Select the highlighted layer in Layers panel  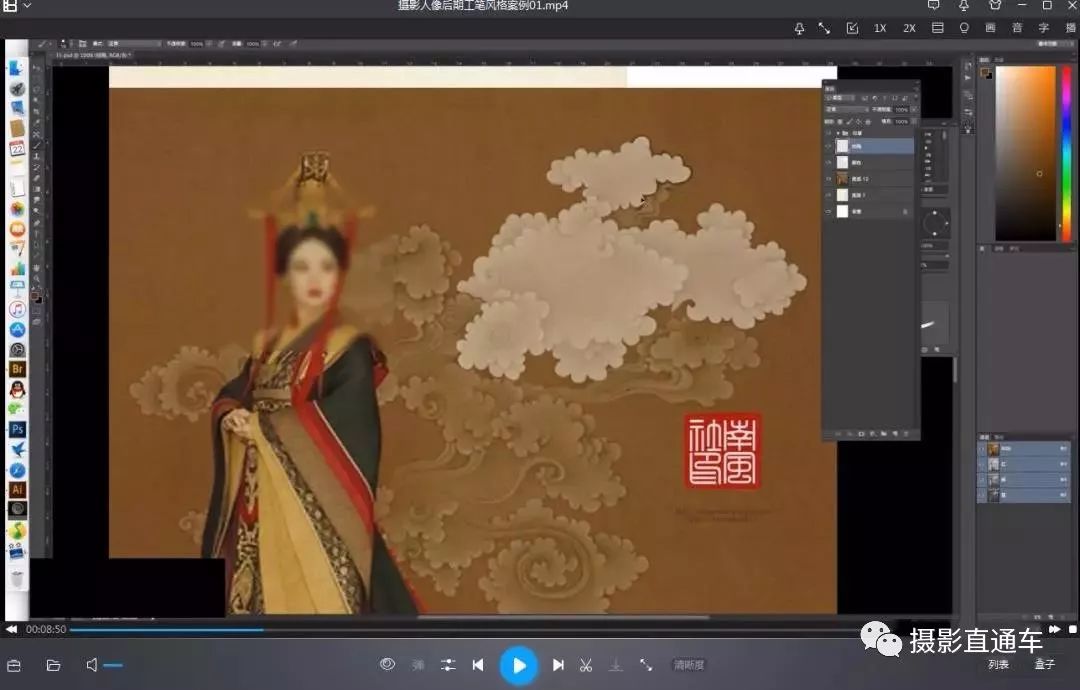pos(874,146)
